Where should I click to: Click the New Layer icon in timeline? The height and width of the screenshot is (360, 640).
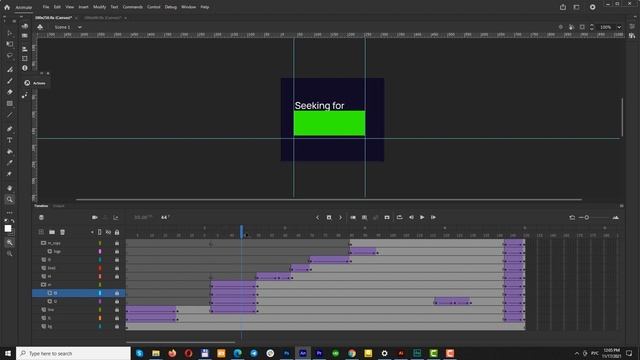click(x=41, y=232)
